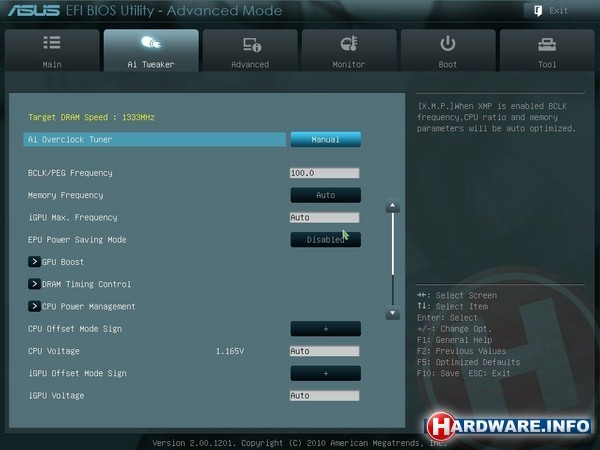The height and width of the screenshot is (450, 600).
Task: Click the Version 2.00.1201 copyright text
Action: (300, 443)
